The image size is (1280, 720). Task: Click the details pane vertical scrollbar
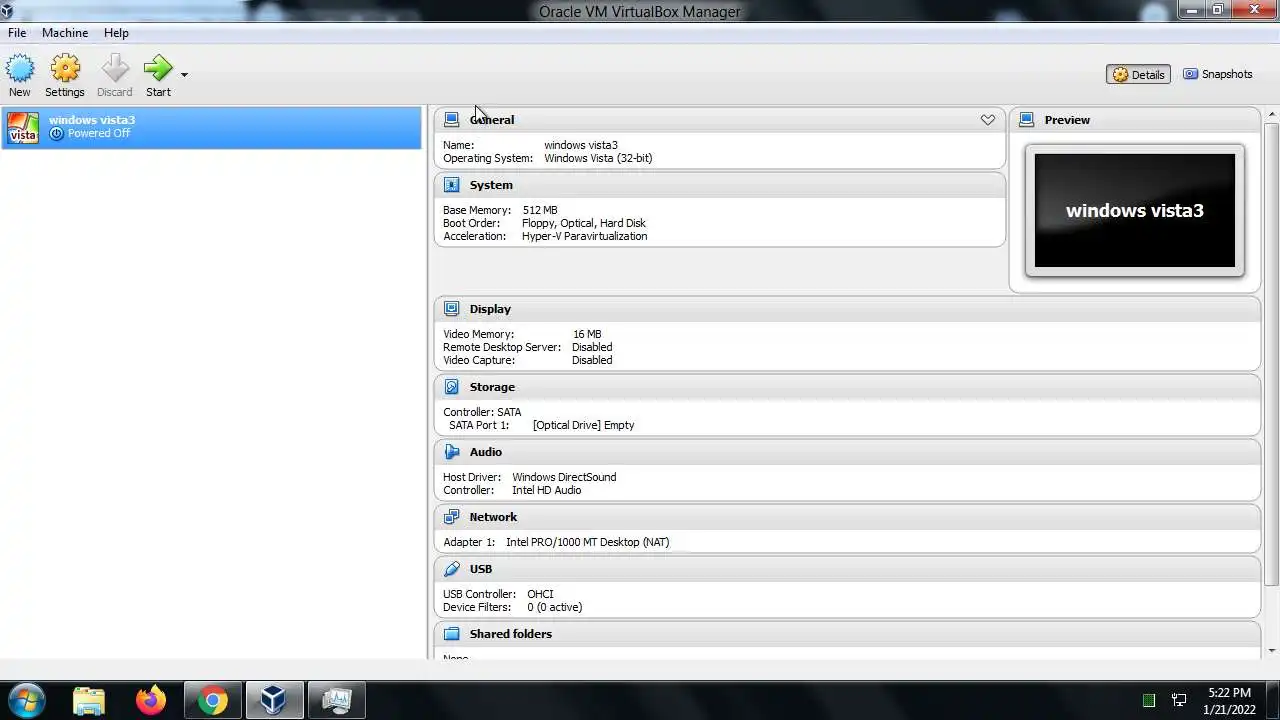point(1272,355)
